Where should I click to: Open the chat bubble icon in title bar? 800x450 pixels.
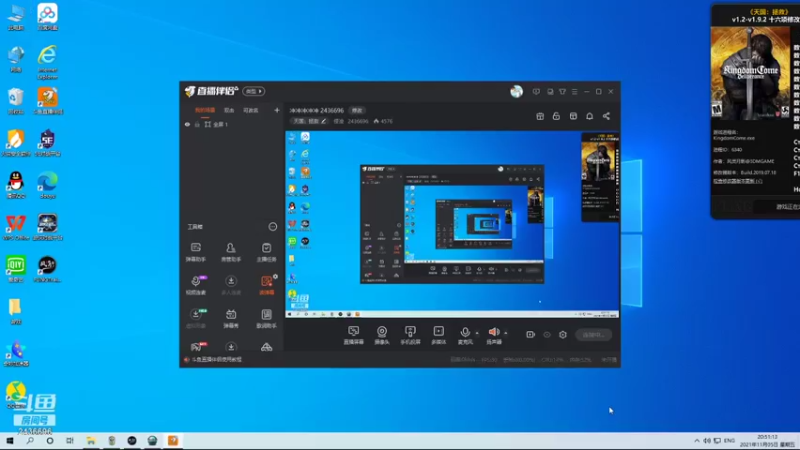tap(550, 92)
